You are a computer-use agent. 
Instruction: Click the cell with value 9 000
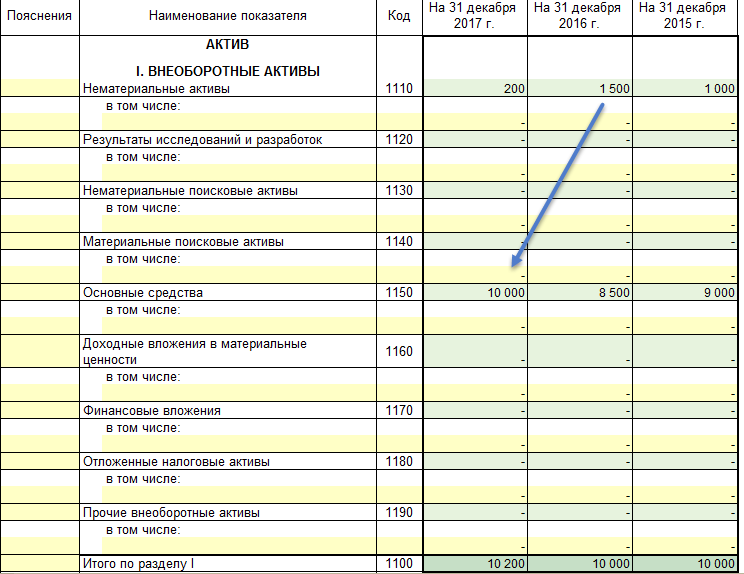(687, 293)
